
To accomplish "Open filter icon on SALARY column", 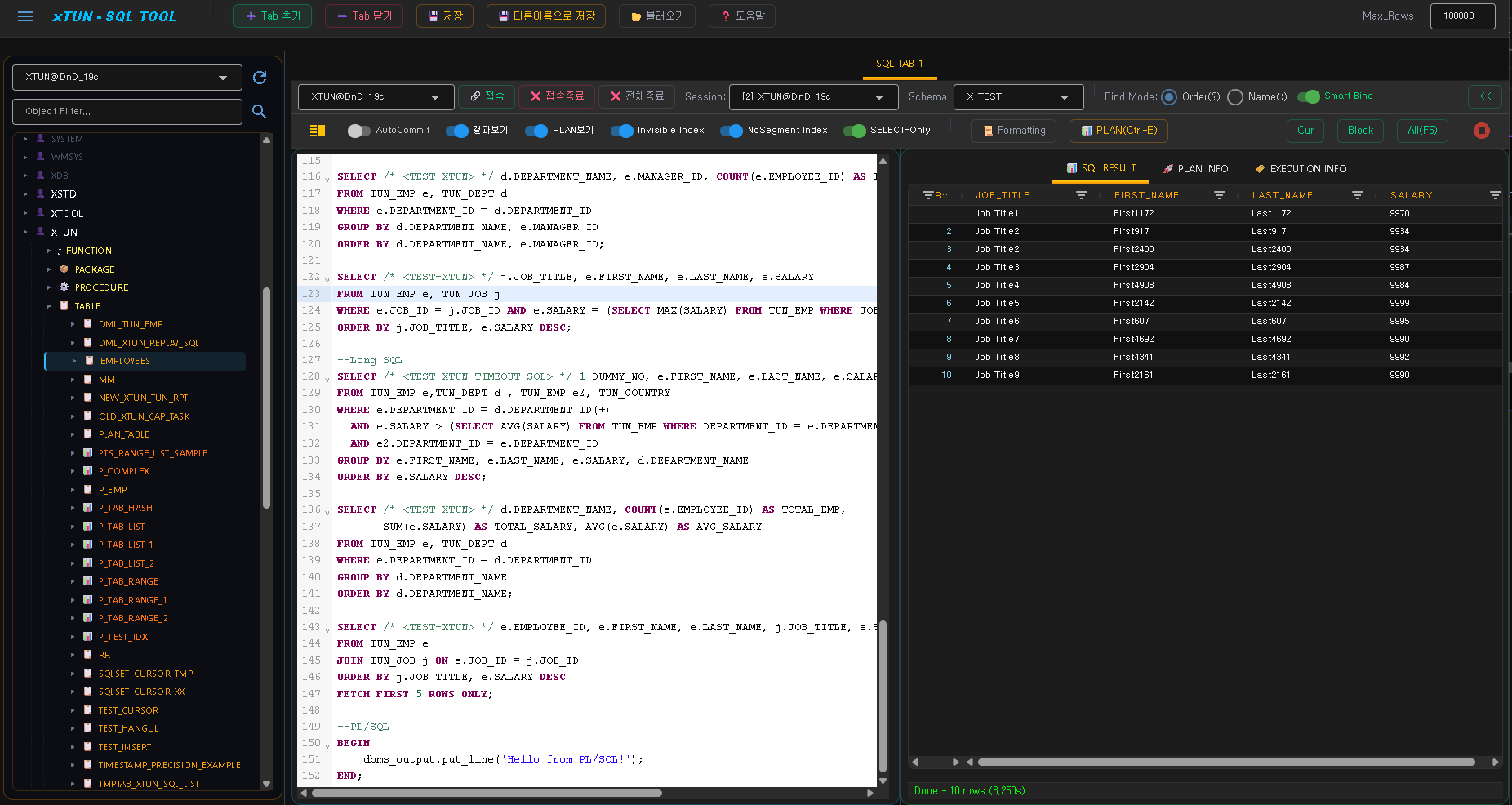I will (1496, 195).
